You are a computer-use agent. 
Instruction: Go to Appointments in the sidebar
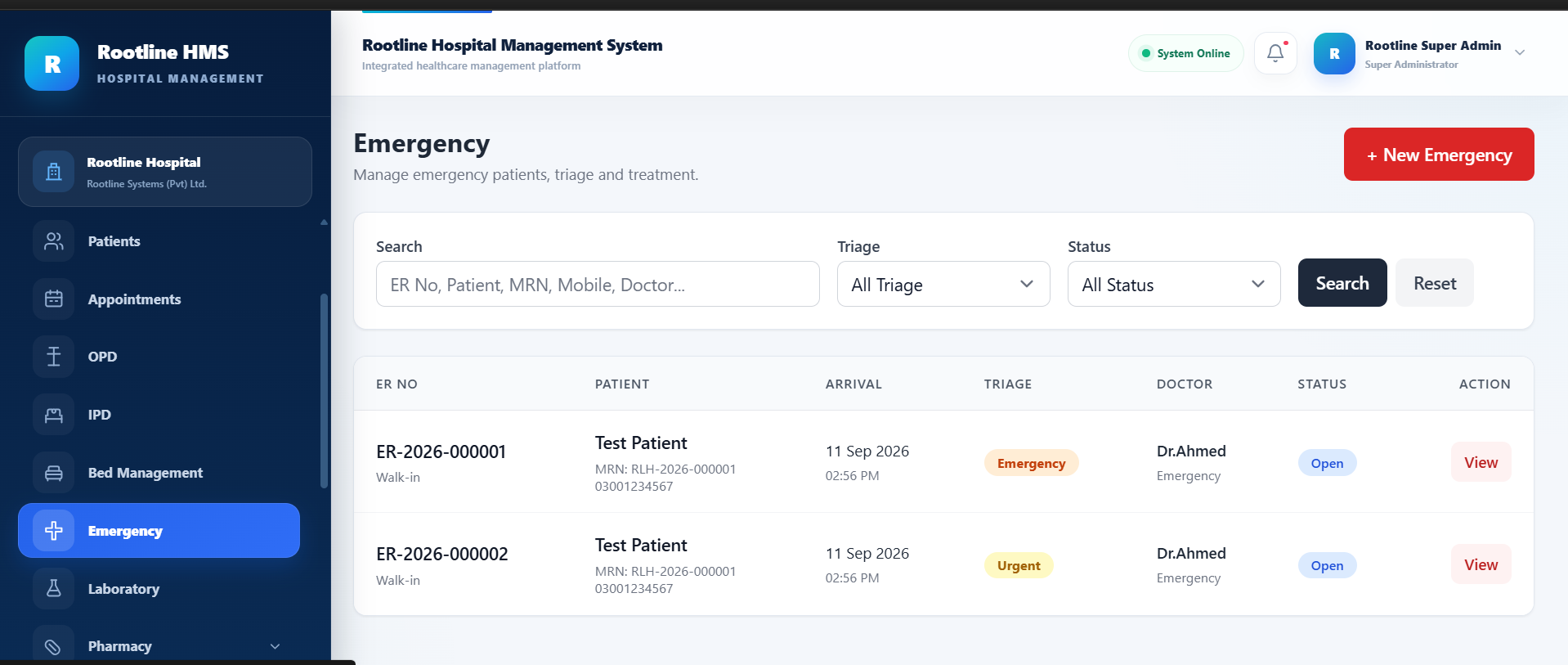click(x=159, y=299)
